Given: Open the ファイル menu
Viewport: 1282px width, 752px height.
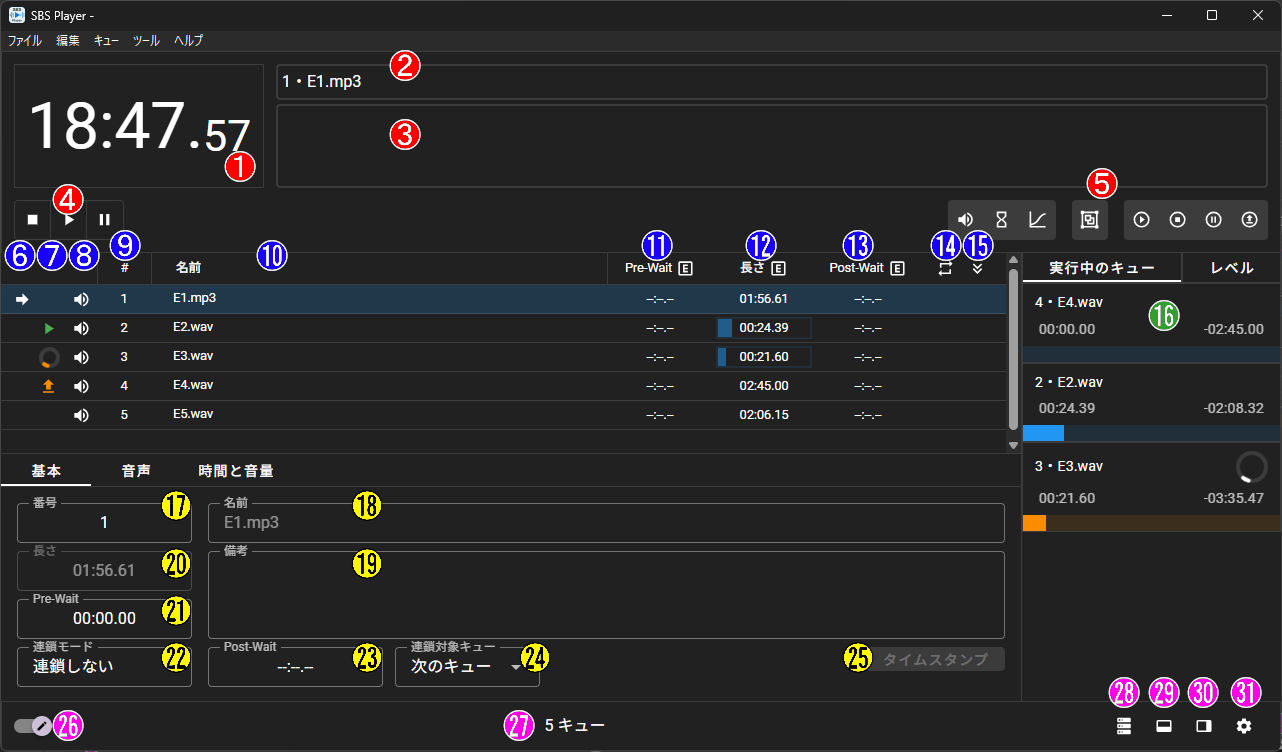Looking at the screenshot, I should pos(25,41).
